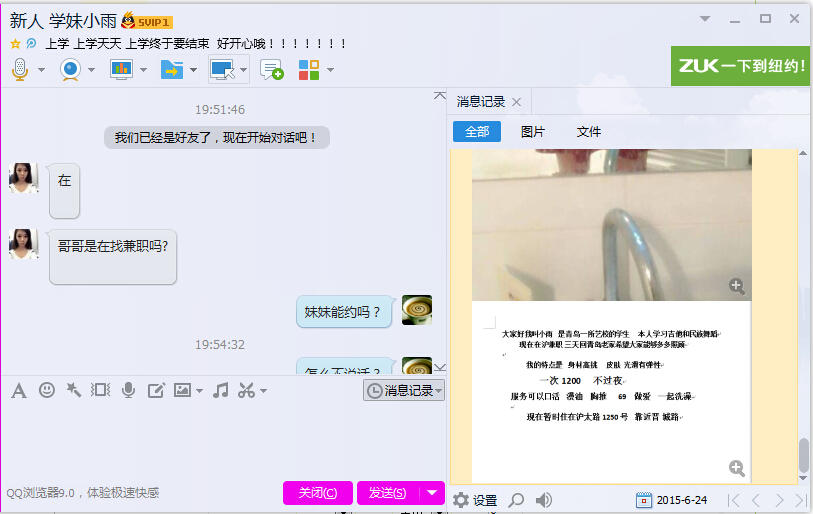
Task: Click the speaker sound icon
Action: (543, 500)
